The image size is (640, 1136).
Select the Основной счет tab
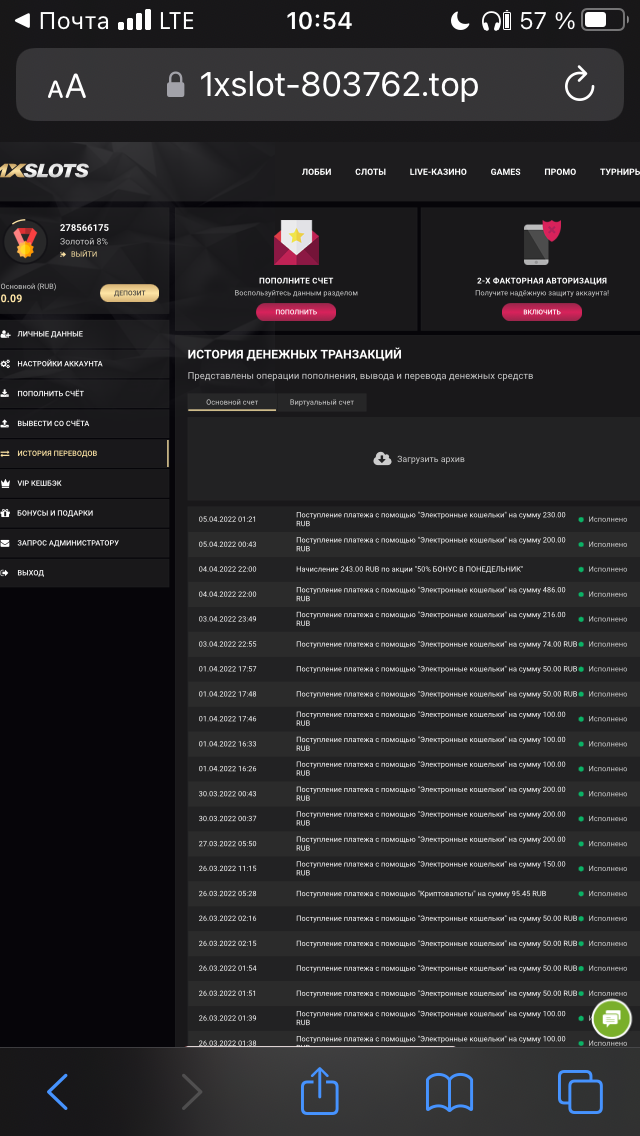click(232, 402)
